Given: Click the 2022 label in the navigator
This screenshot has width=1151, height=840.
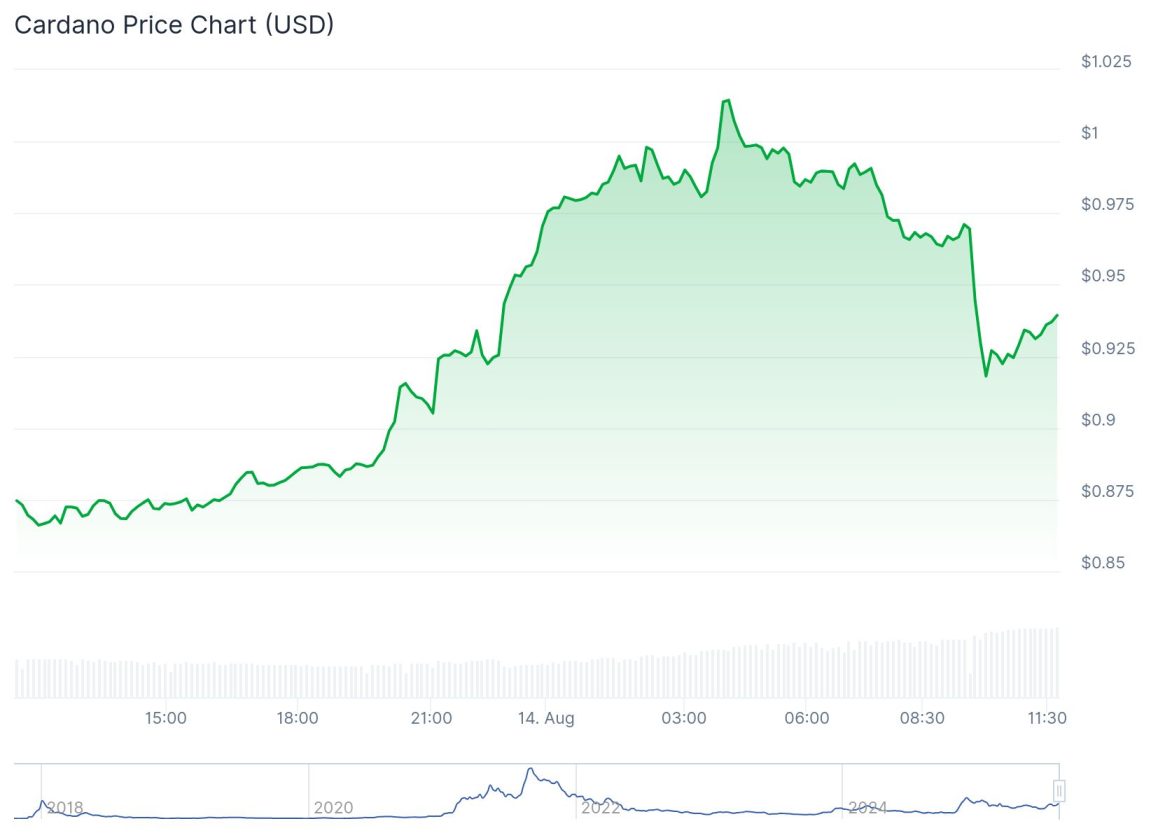Looking at the screenshot, I should (601, 807).
